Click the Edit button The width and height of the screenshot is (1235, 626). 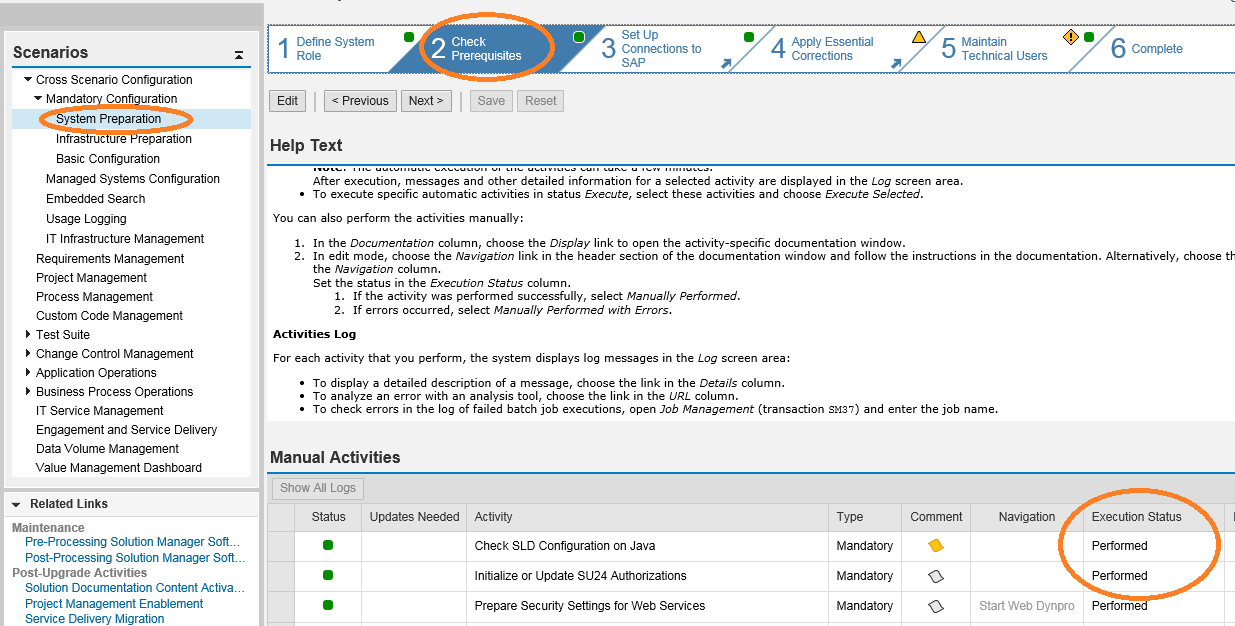click(288, 101)
